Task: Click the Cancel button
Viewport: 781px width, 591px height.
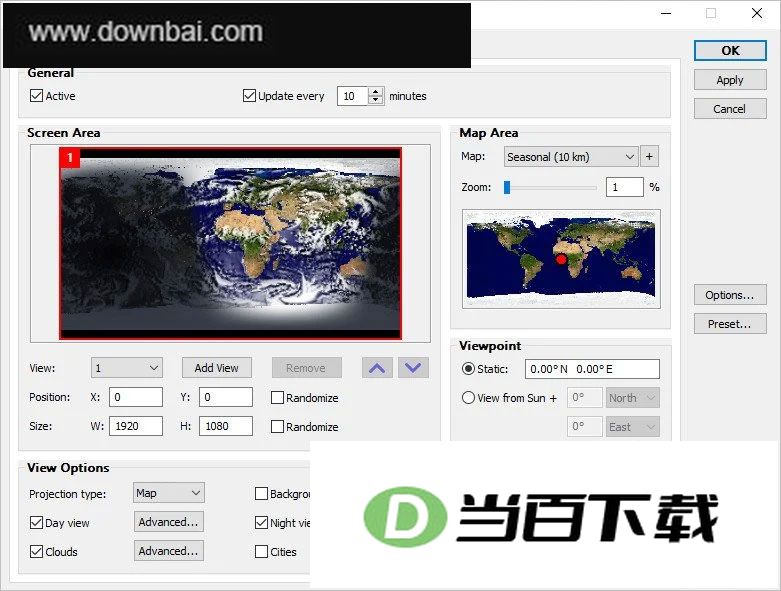Action: coord(730,109)
